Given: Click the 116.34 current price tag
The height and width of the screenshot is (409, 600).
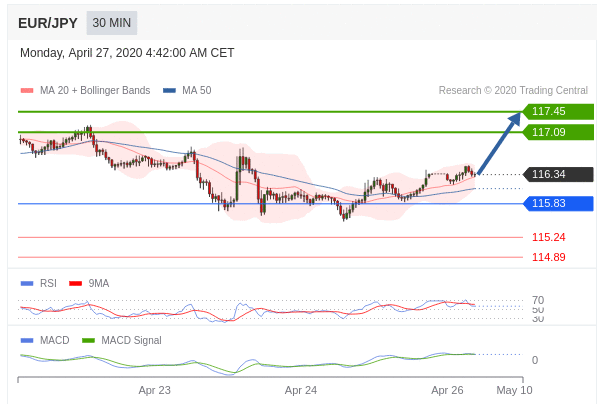Looking at the screenshot, I should tap(558, 174).
